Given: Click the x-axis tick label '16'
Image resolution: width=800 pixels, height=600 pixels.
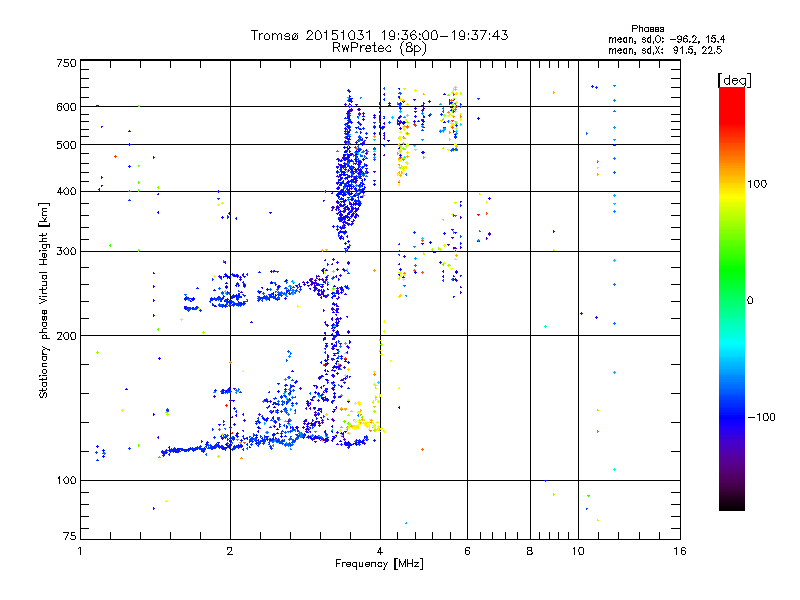Looking at the screenshot, I should [x=680, y=551].
